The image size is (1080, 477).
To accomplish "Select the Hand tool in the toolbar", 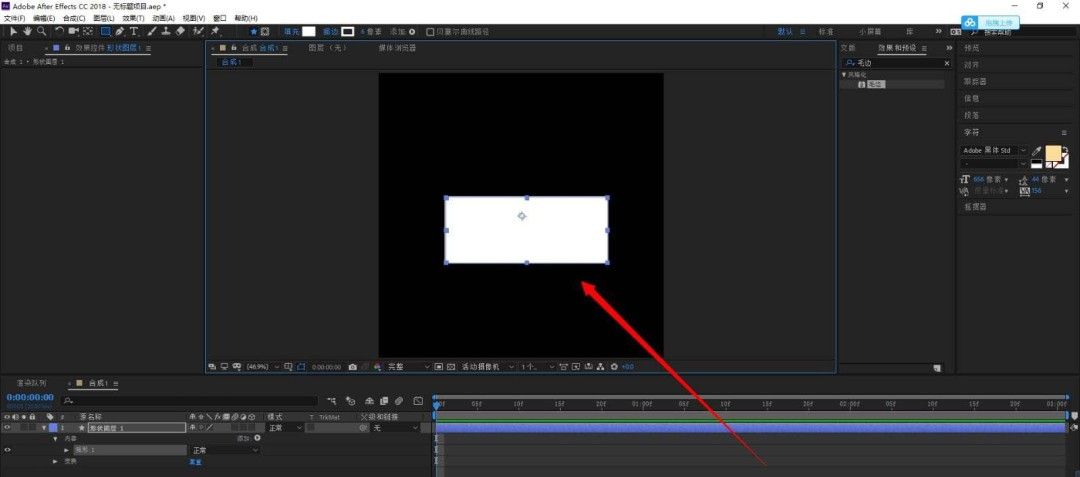I will click(27, 31).
